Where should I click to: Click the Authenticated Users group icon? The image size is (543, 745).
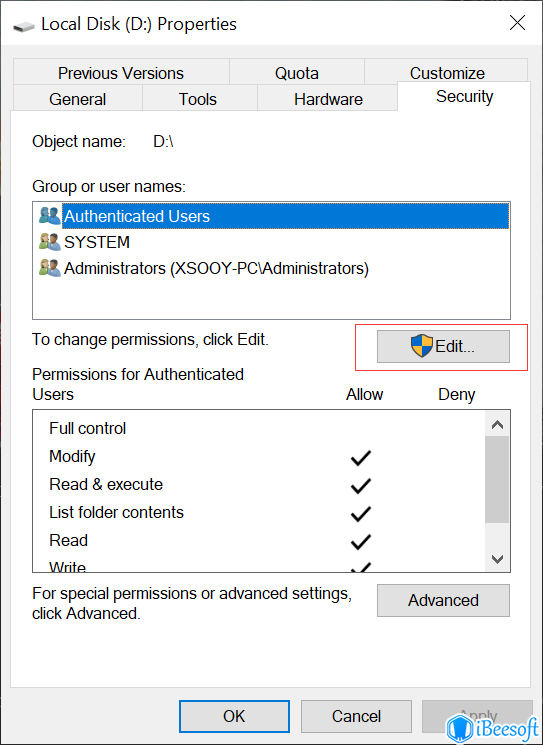[49, 216]
